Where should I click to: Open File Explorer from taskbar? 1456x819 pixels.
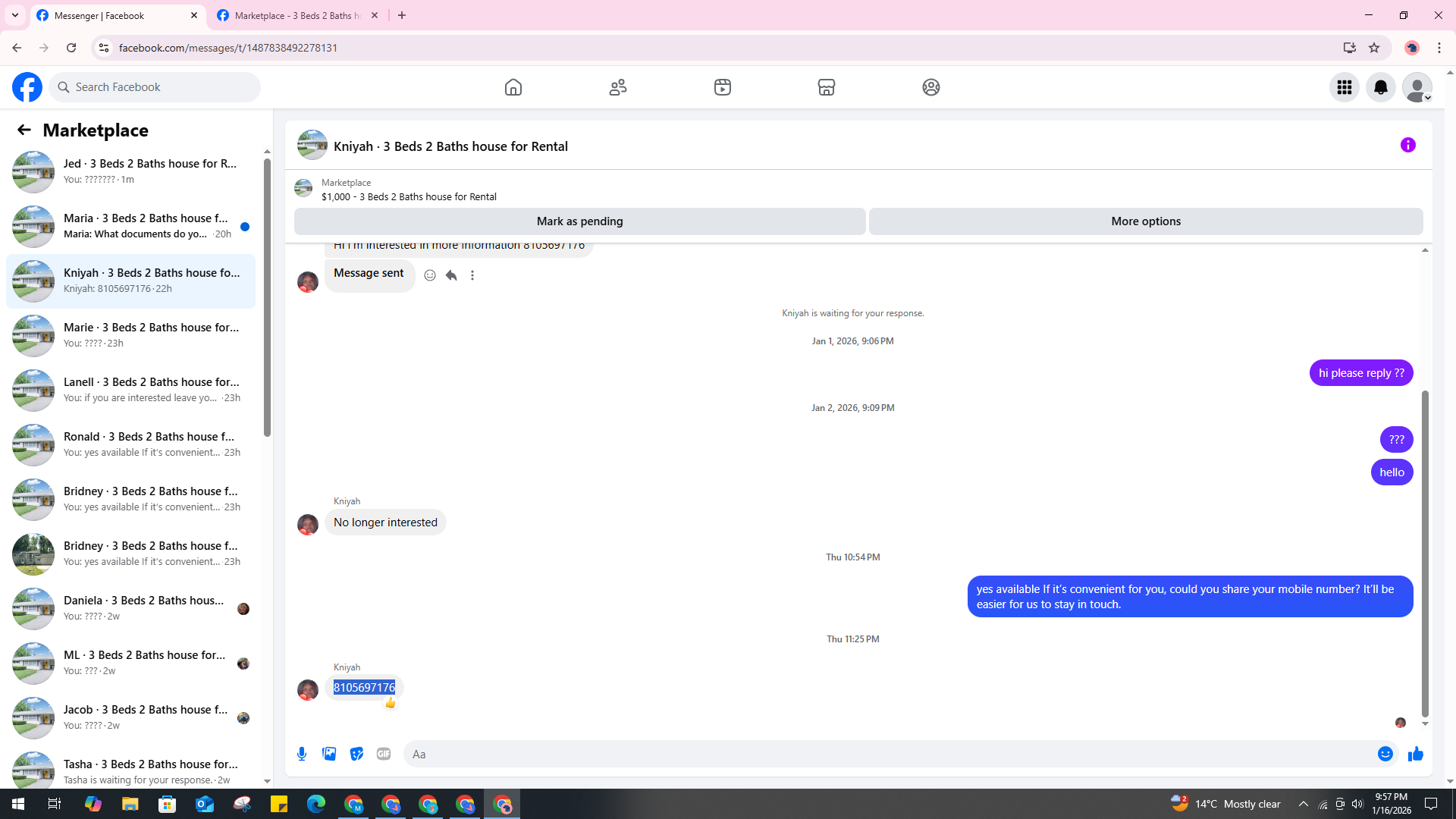[x=130, y=804]
